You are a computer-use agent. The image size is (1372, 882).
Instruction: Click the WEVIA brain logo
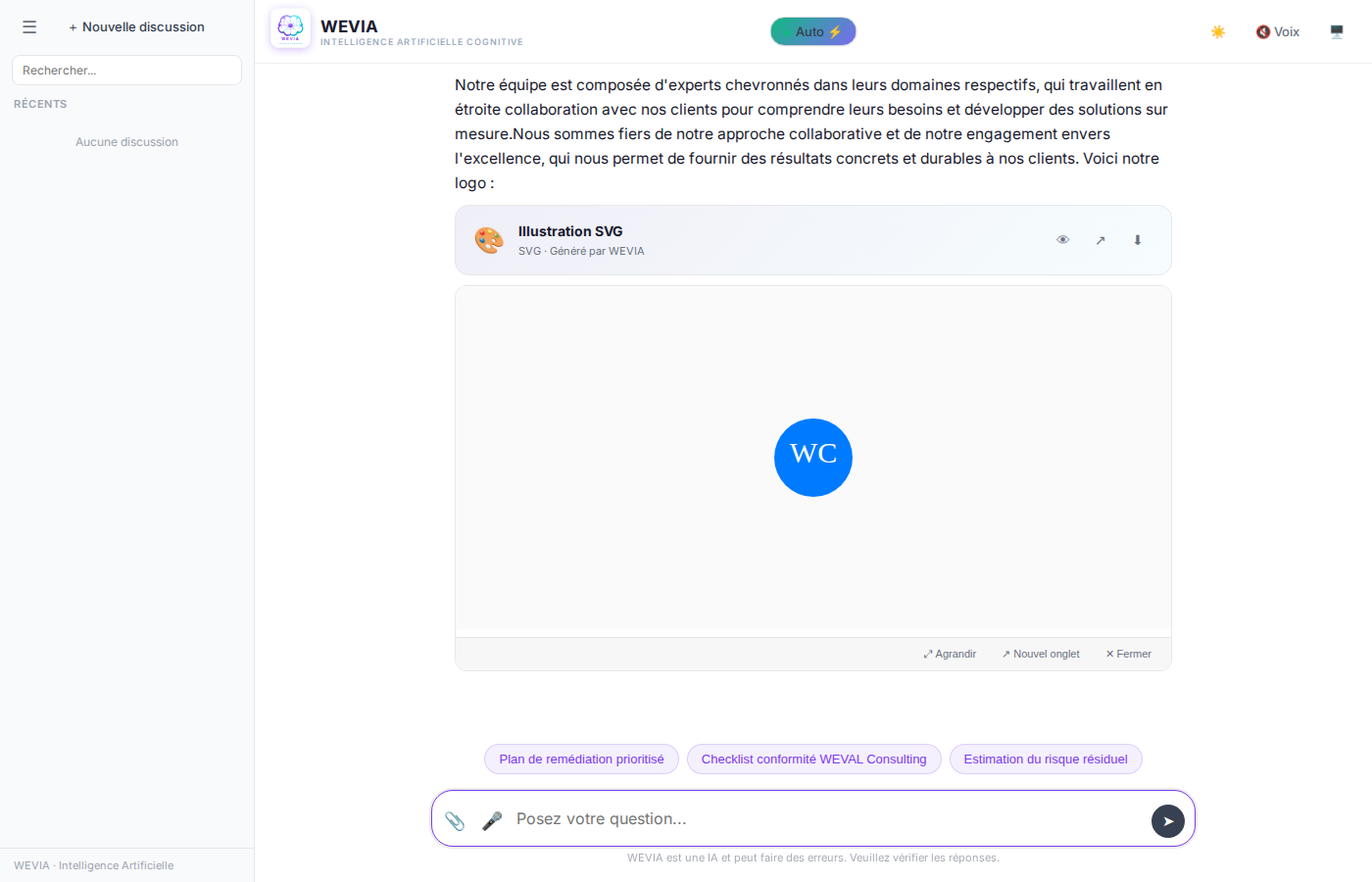290,28
